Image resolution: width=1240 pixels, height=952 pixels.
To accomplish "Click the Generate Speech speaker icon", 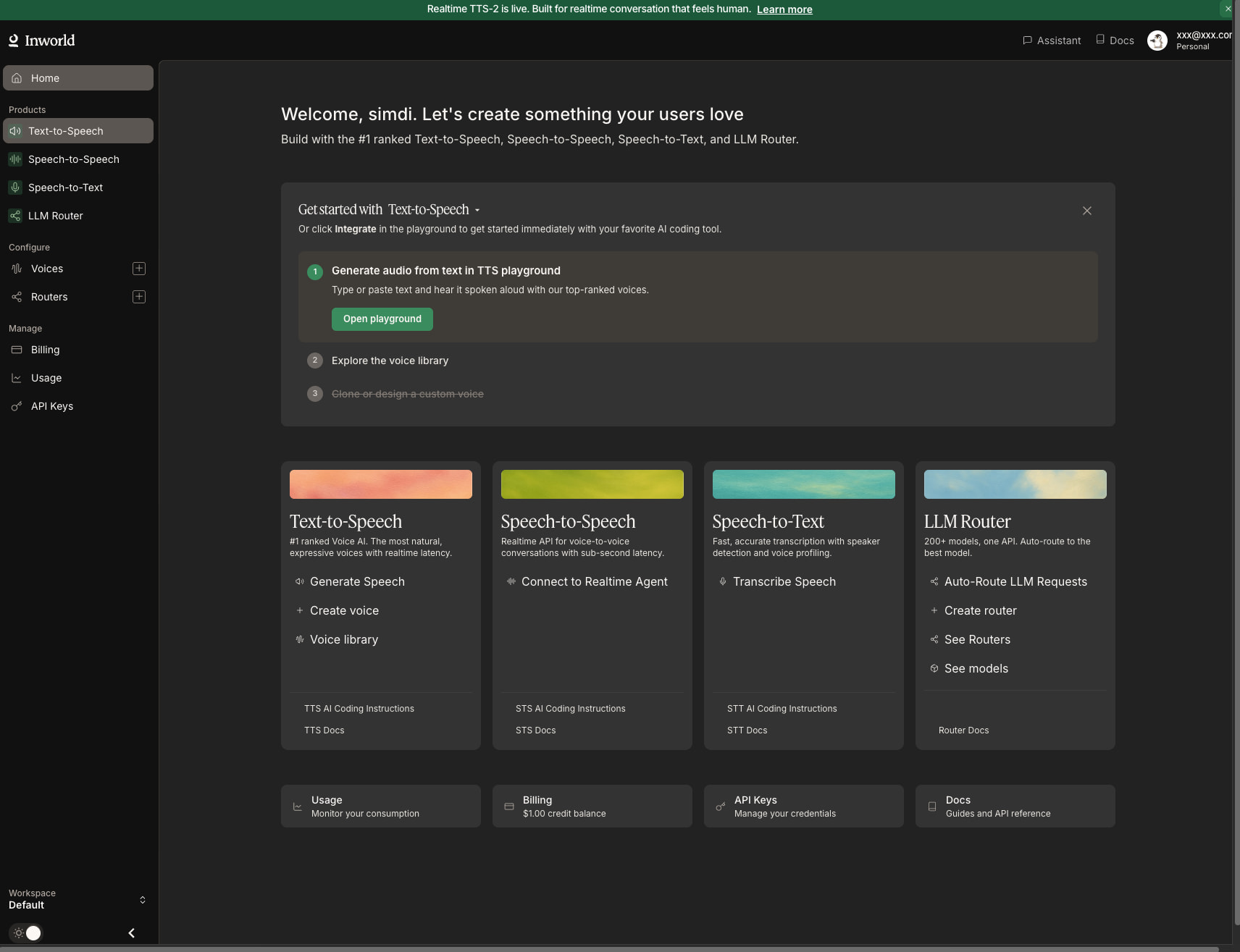I will click(300, 581).
